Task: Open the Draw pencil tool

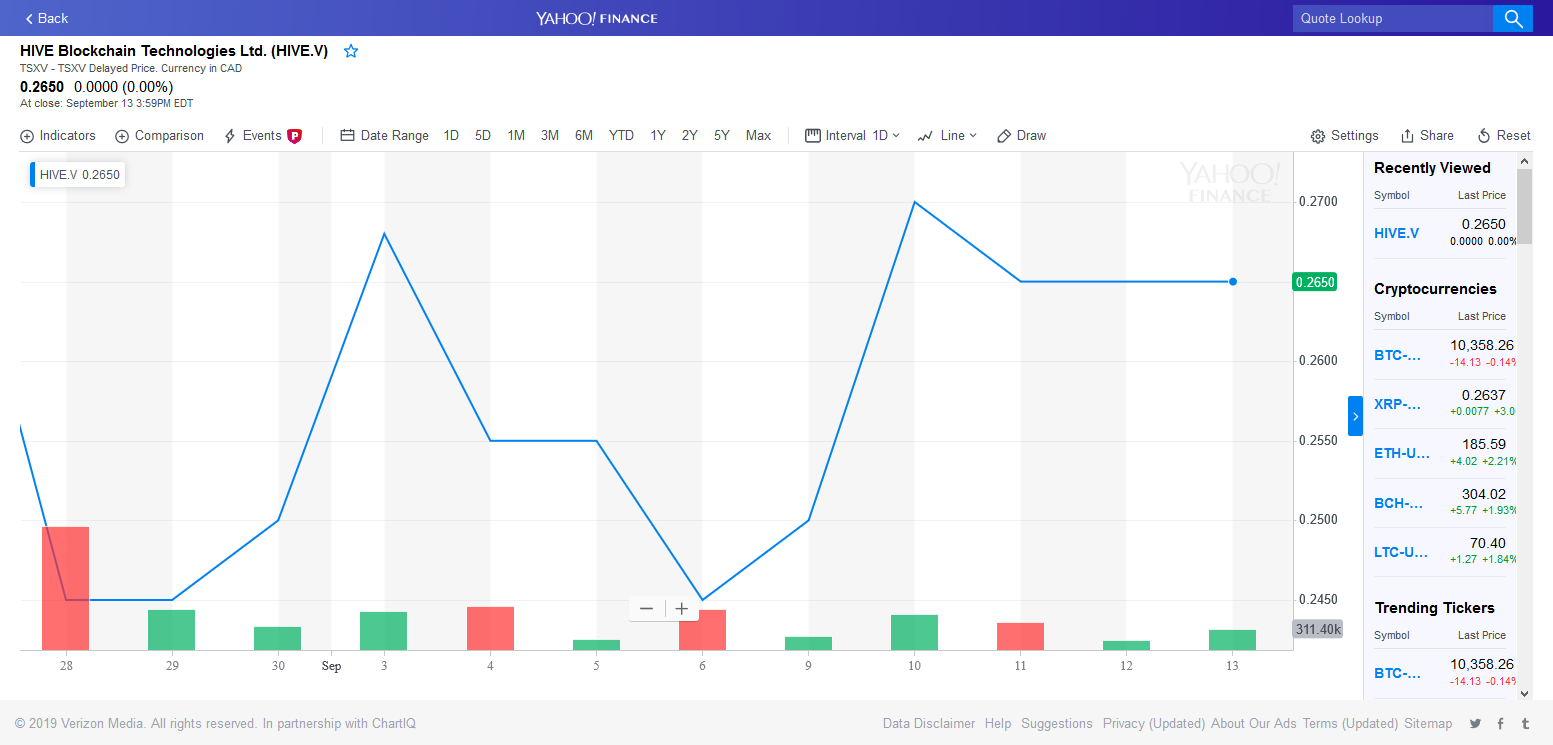Action: [x=1021, y=136]
